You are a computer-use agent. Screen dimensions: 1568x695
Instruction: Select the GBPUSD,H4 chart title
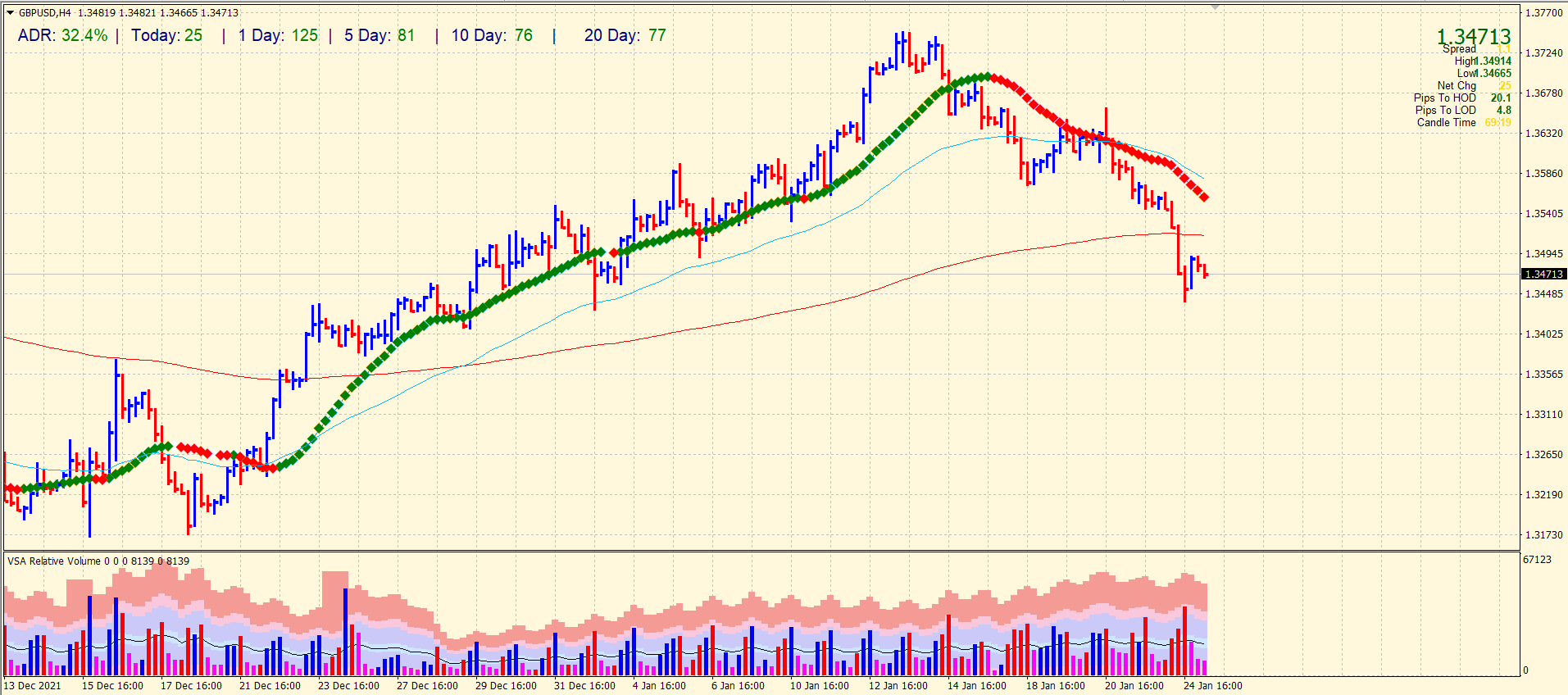(x=45, y=12)
